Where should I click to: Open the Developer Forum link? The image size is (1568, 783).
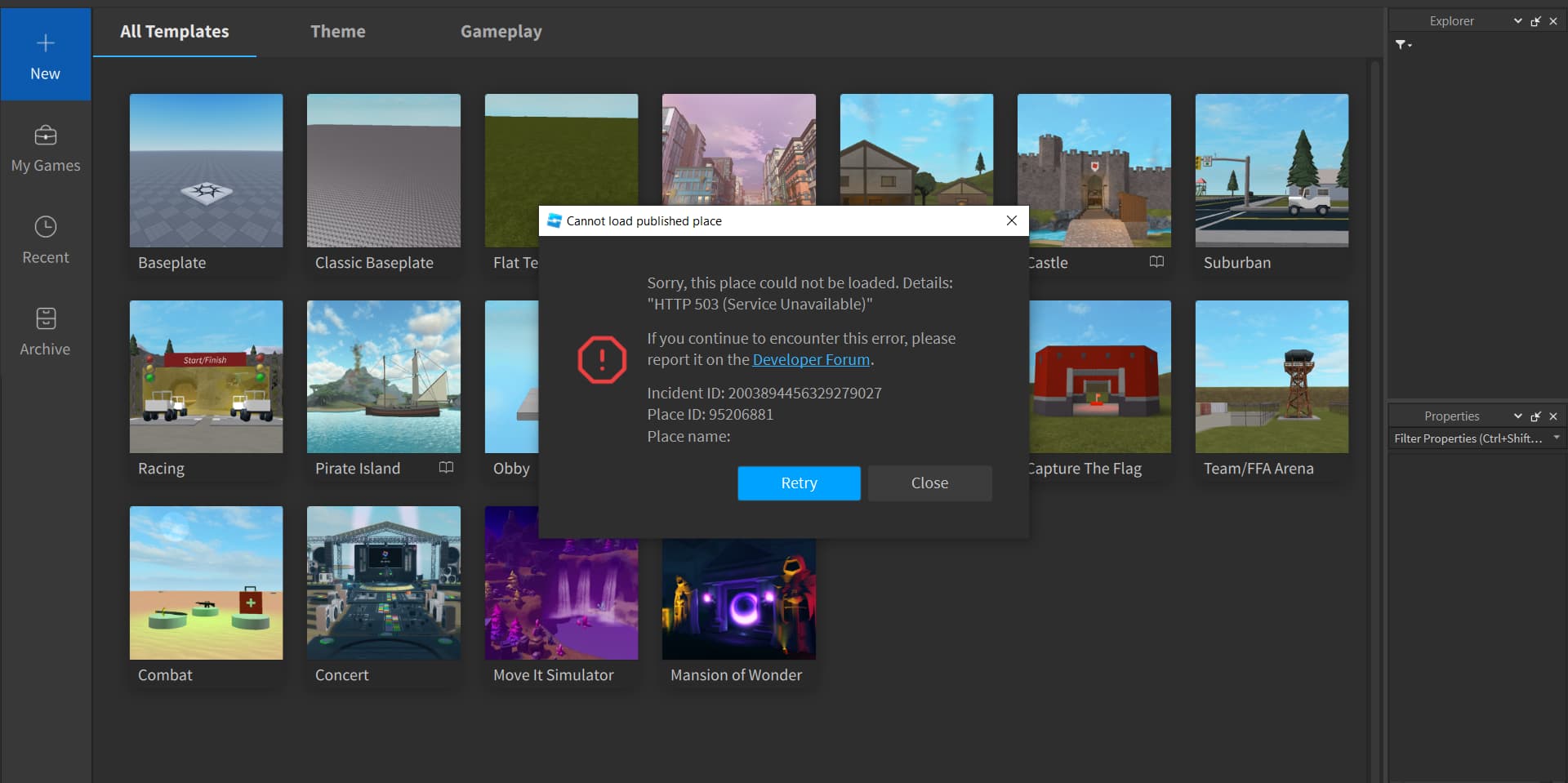[809, 359]
